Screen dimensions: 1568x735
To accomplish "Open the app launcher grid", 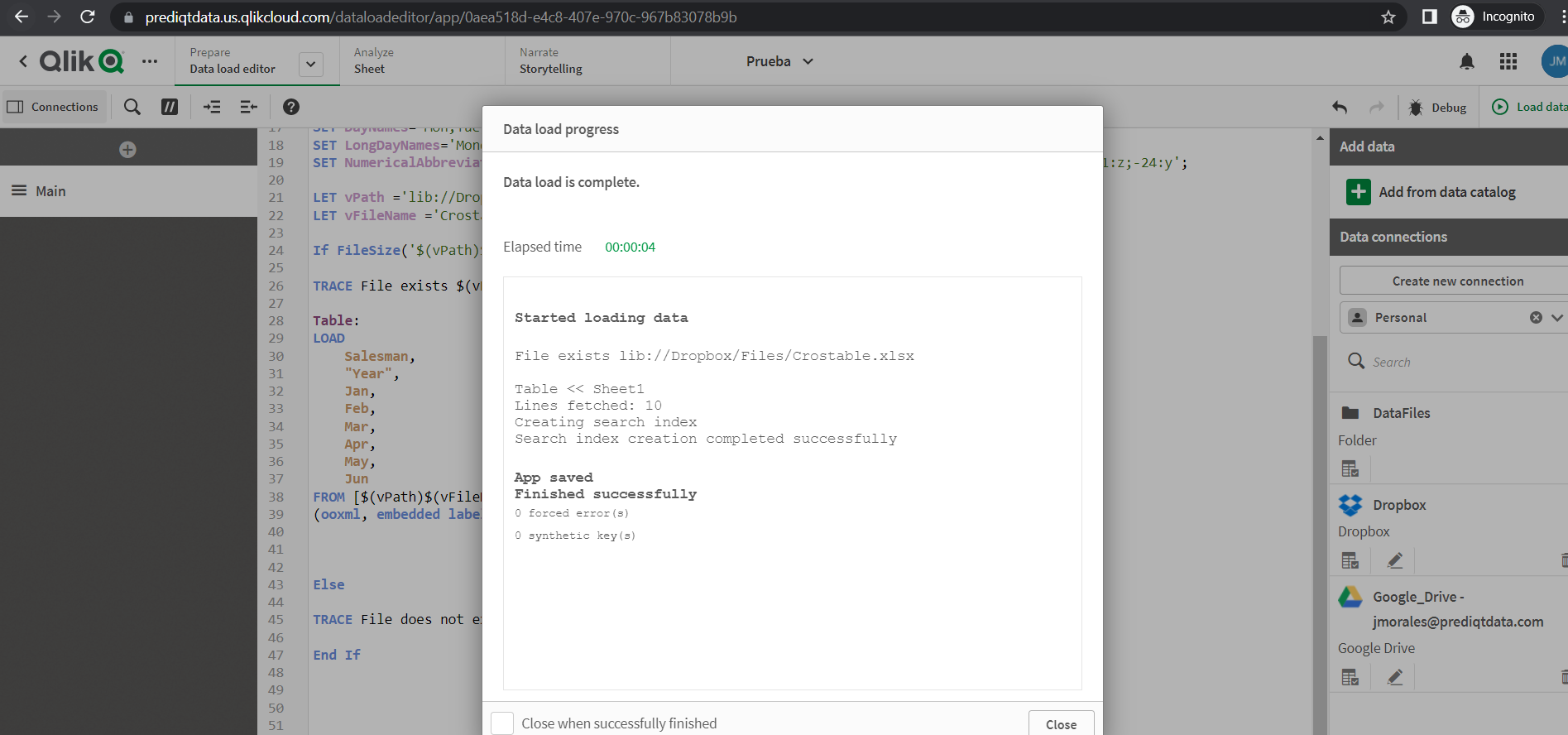I will pyautogui.click(x=1508, y=61).
